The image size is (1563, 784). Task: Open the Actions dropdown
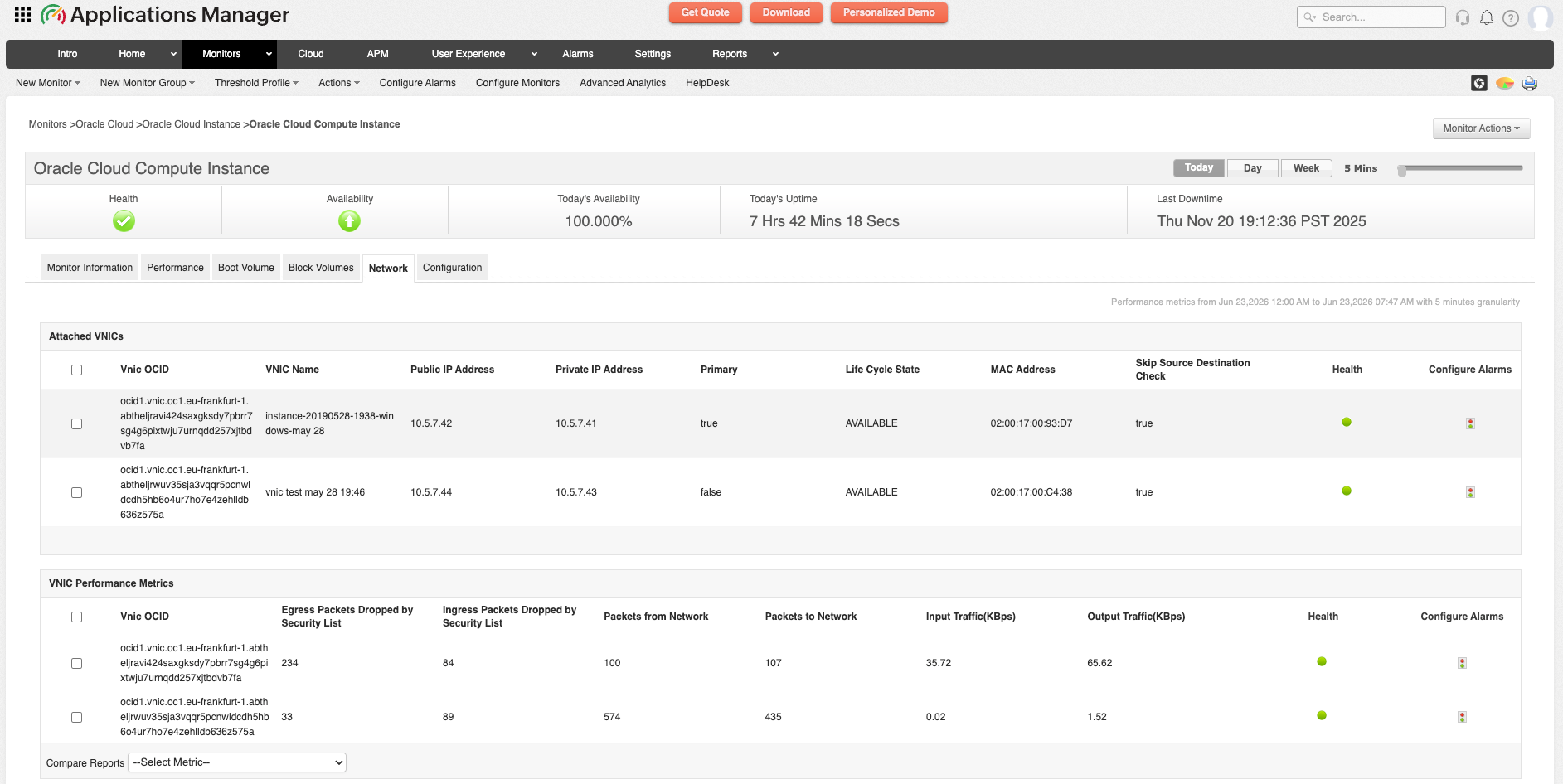click(339, 83)
